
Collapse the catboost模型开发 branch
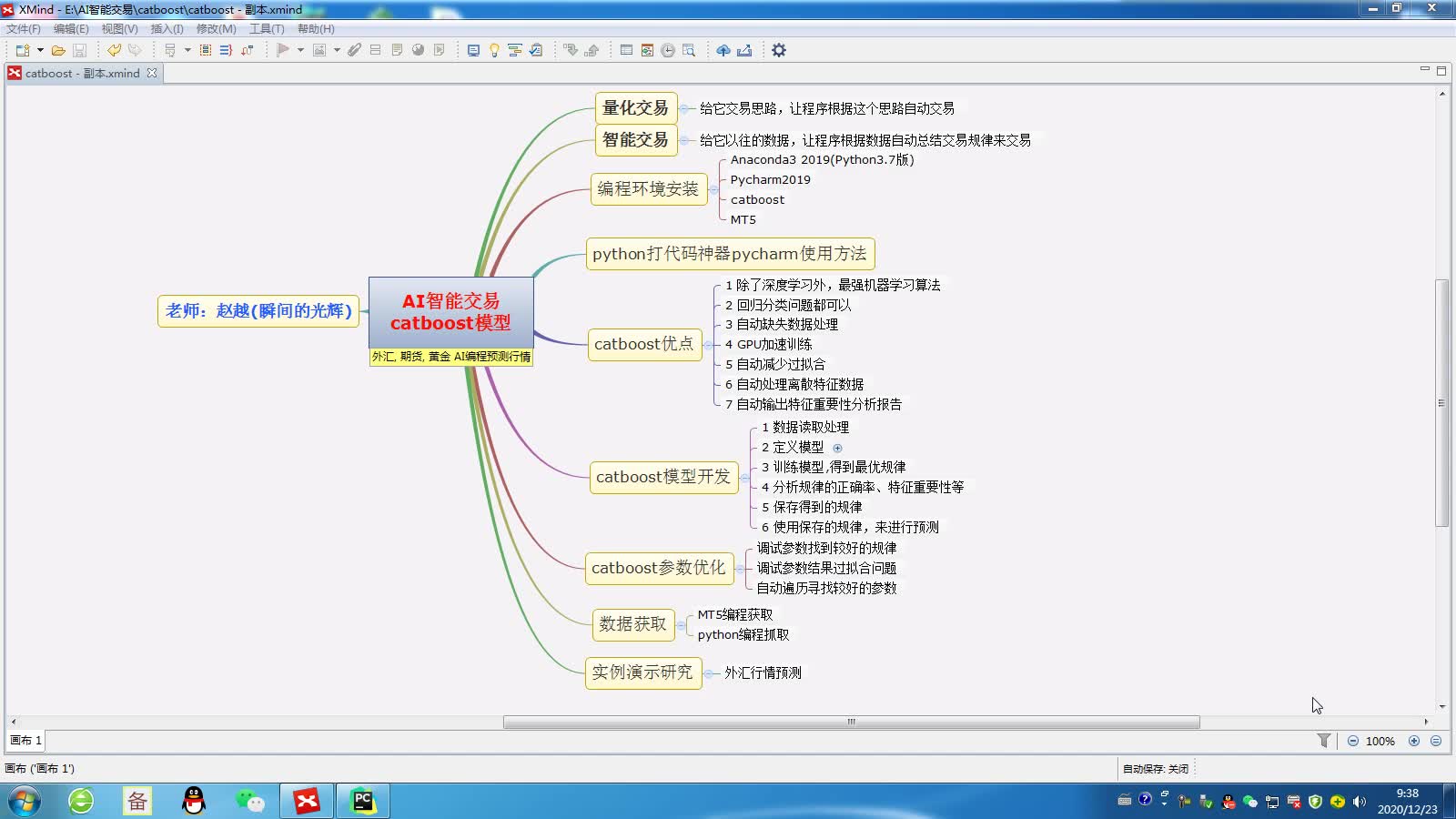[744, 477]
